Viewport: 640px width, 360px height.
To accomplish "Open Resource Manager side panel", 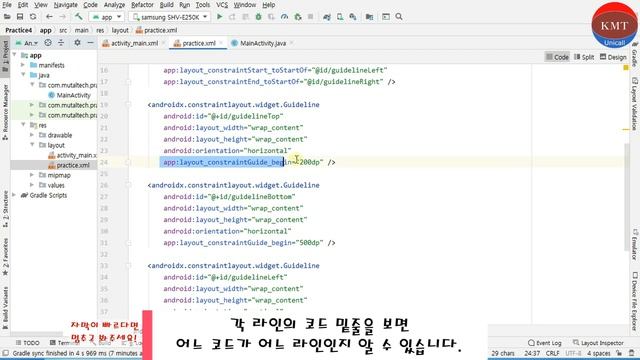I will (x=5, y=112).
